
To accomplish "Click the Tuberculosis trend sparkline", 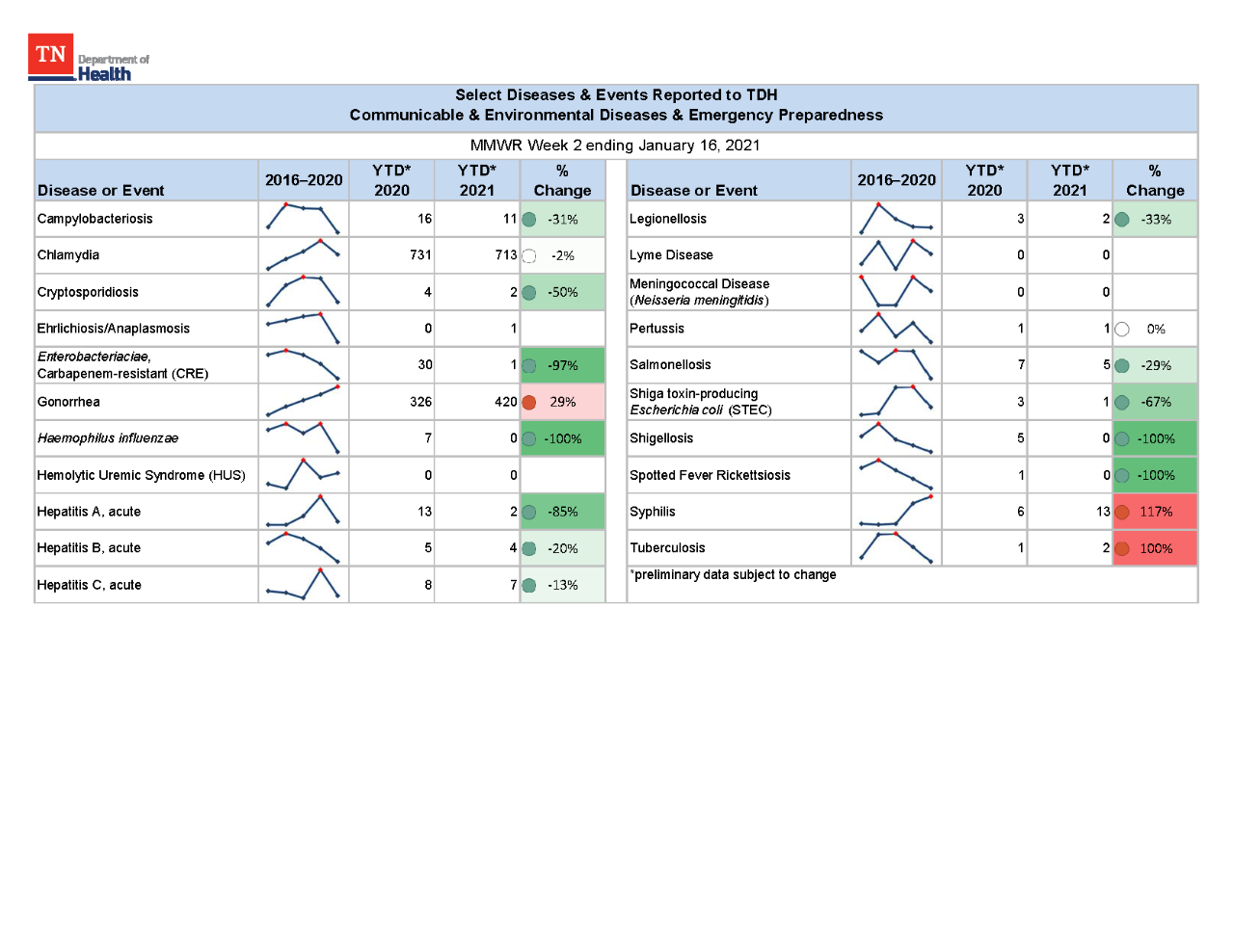I will pyautogui.click(x=896, y=547).
